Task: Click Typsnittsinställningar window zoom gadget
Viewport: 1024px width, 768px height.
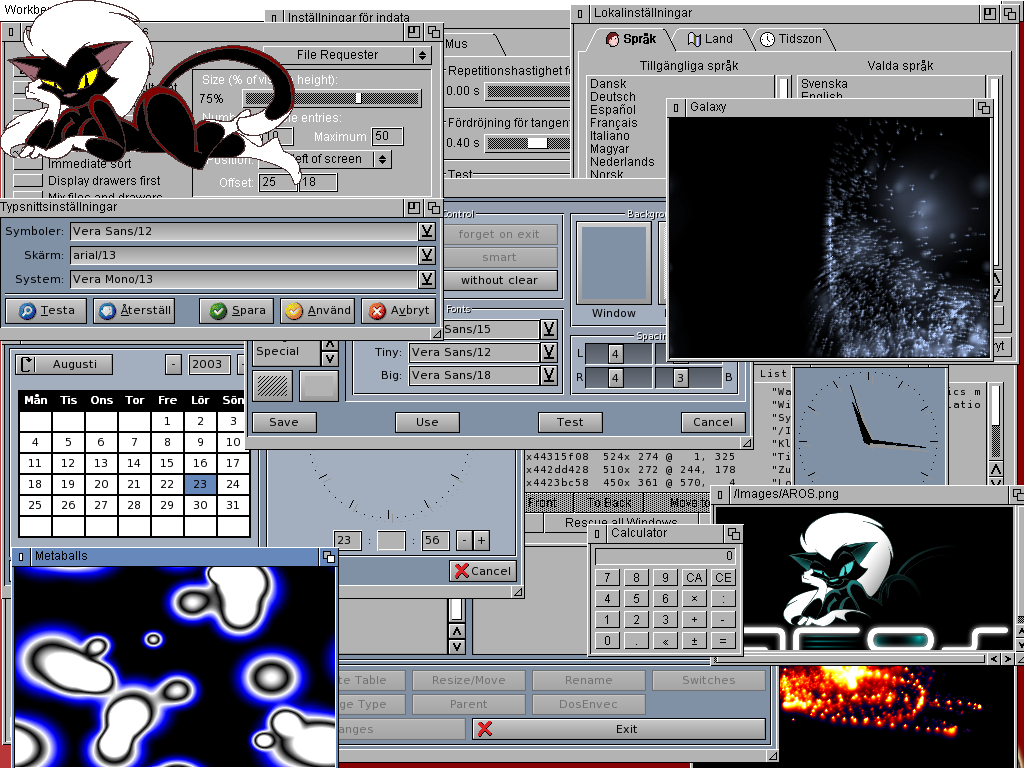Action: [x=413, y=208]
